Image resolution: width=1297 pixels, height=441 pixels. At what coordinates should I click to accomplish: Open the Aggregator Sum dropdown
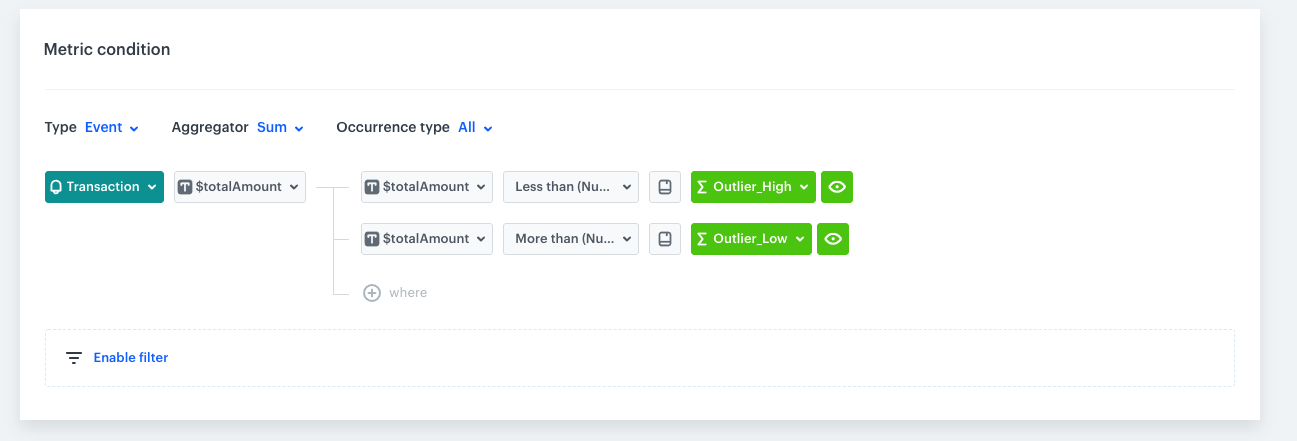pos(280,128)
